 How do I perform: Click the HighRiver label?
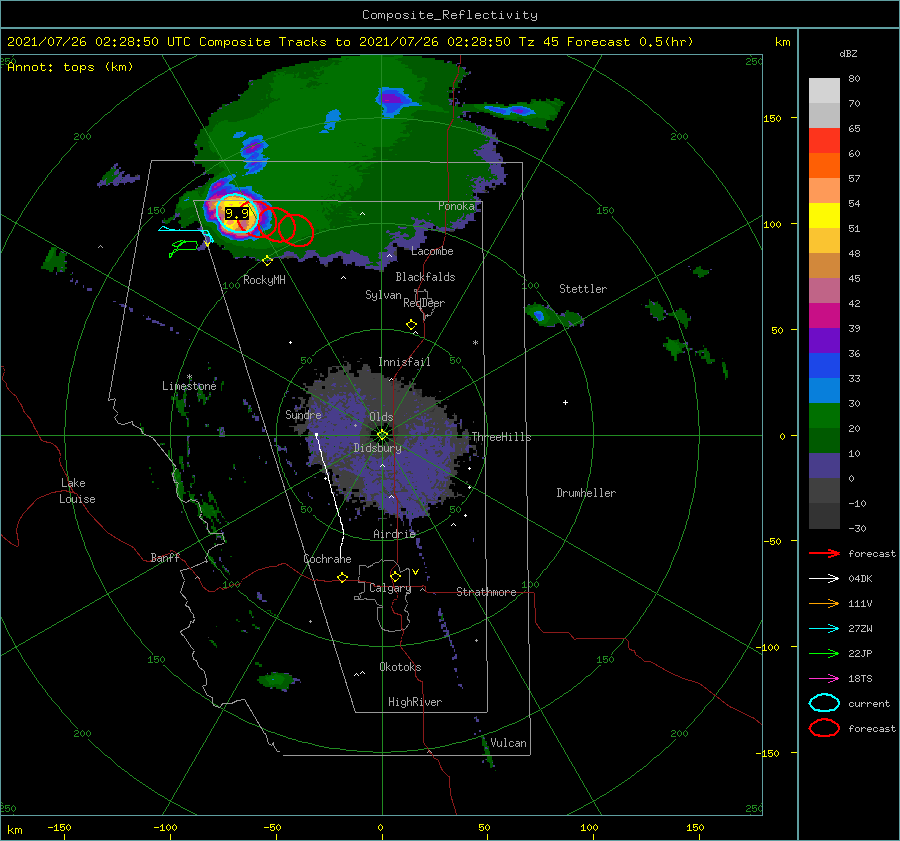pos(415,702)
